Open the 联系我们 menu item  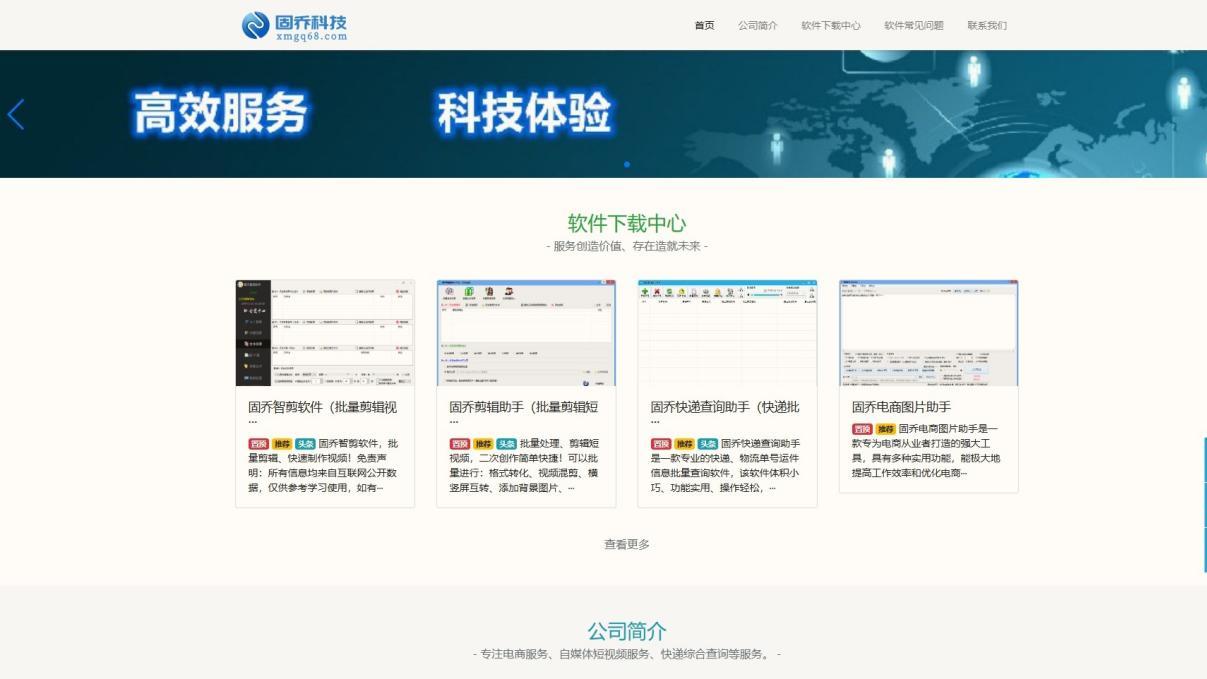(x=989, y=25)
